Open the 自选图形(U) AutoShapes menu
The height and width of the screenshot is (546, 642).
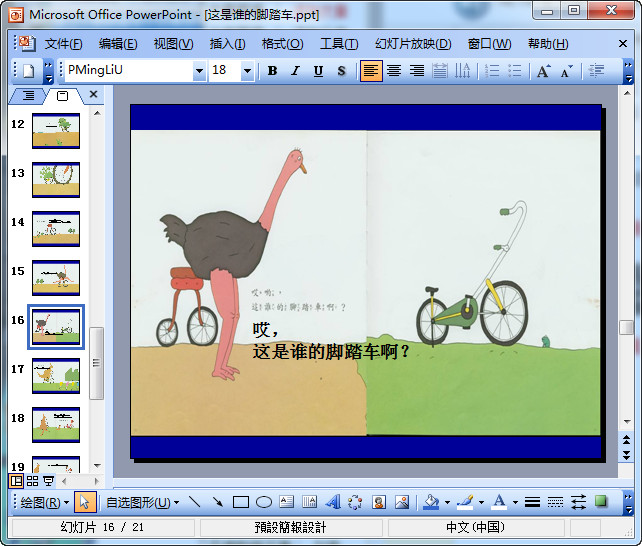[142, 502]
